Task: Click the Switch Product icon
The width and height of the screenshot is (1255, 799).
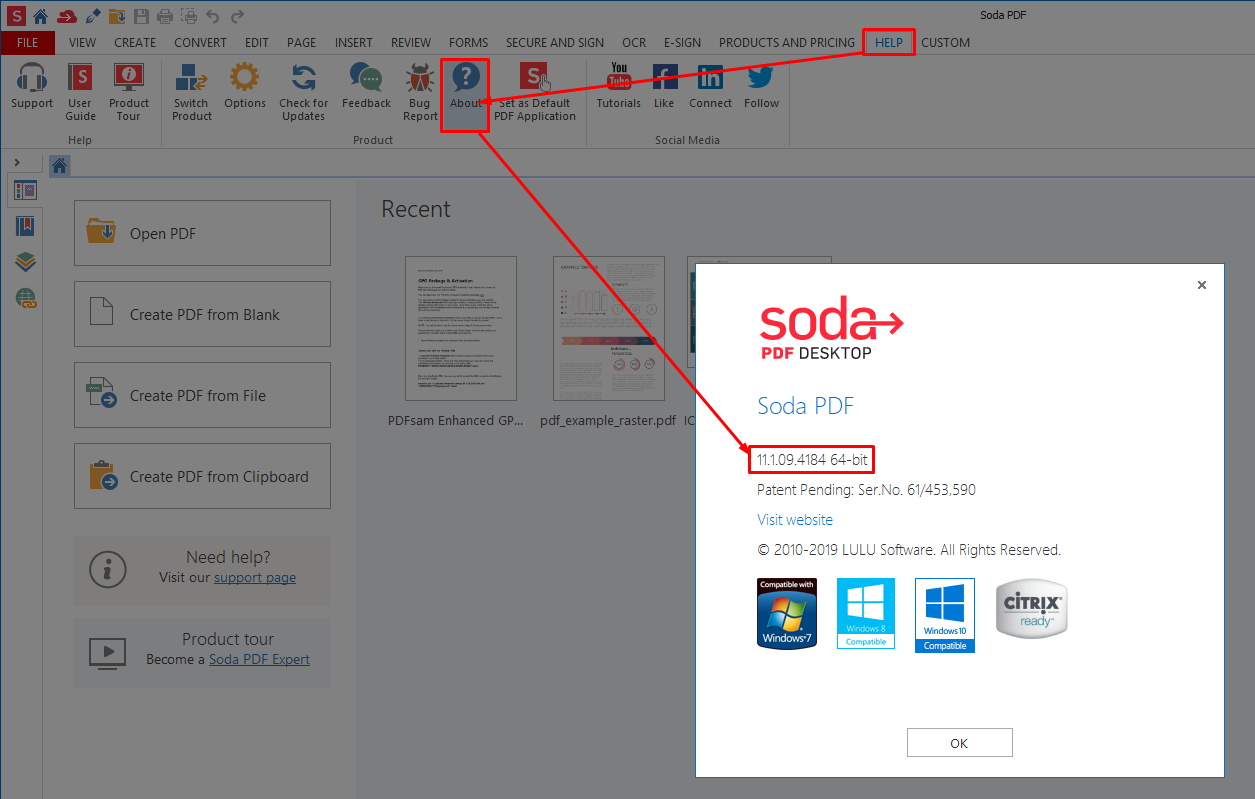Action: (191, 78)
